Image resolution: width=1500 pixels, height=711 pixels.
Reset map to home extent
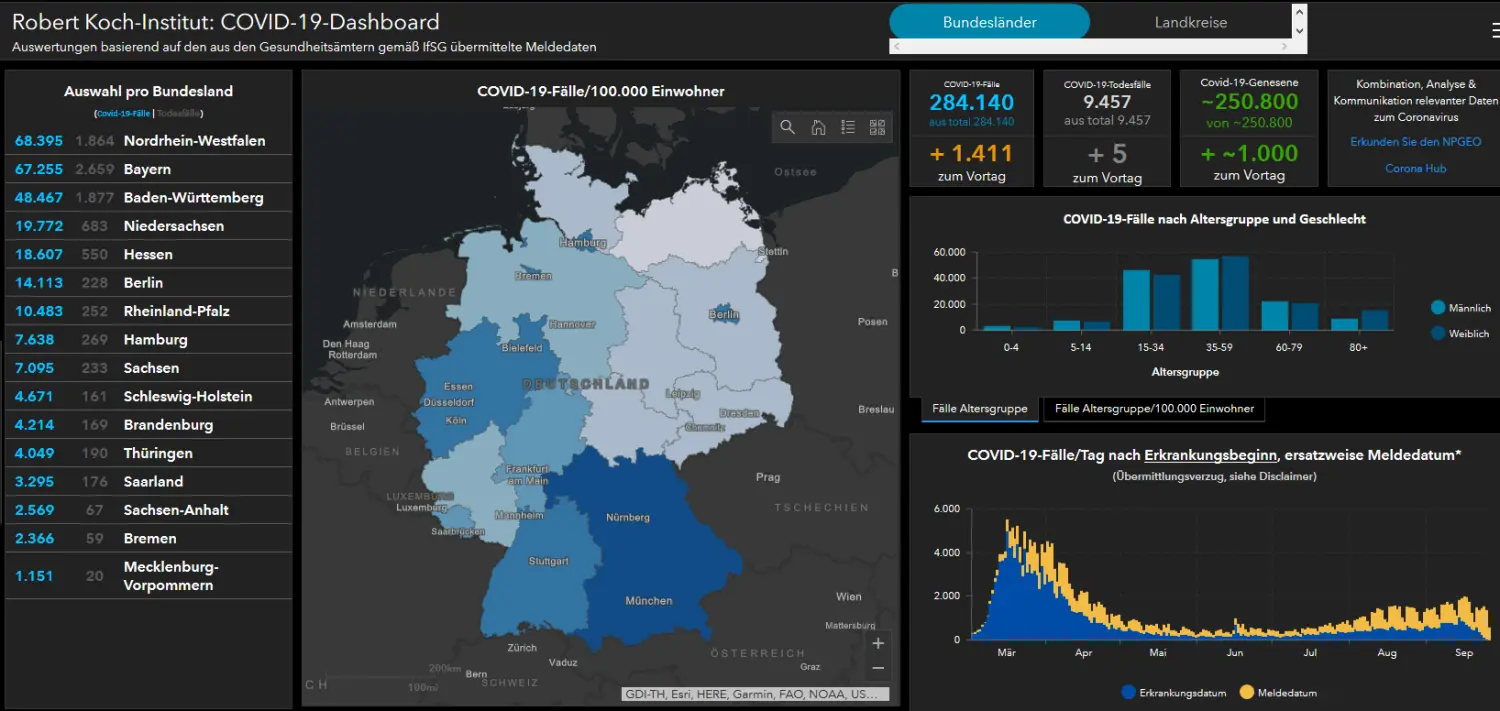click(x=818, y=127)
